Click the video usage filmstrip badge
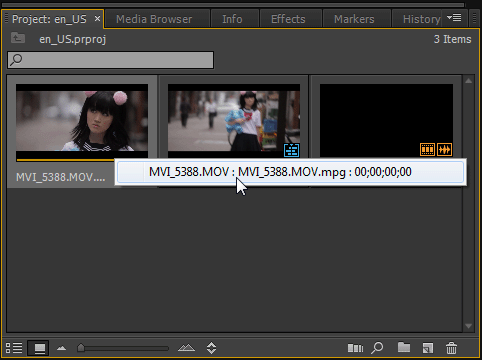This screenshot has height=360, width=482. [x=427, y=149]
